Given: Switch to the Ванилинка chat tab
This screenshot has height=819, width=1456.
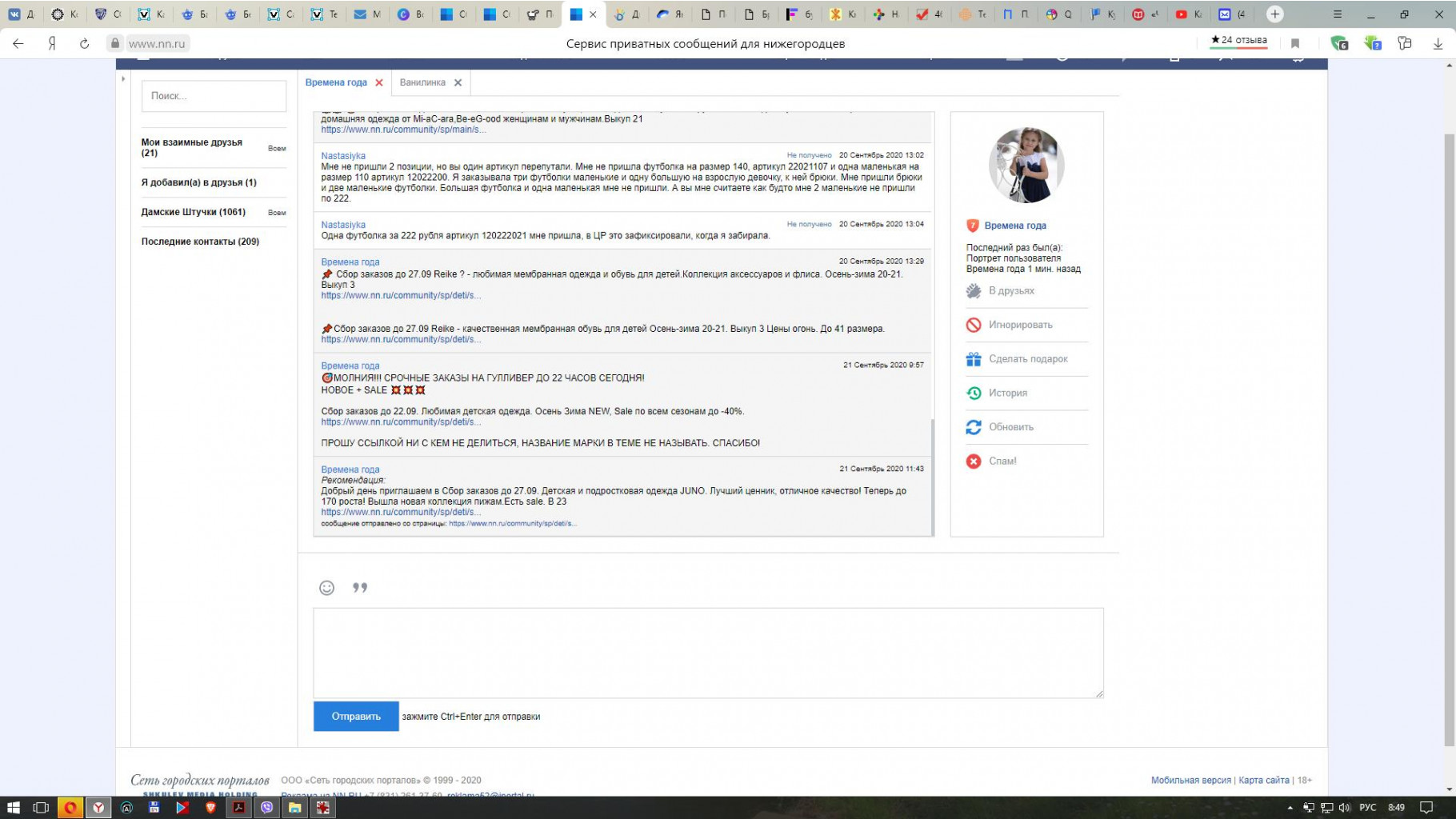Looking at the screenshot, I should tap(422, 82).
